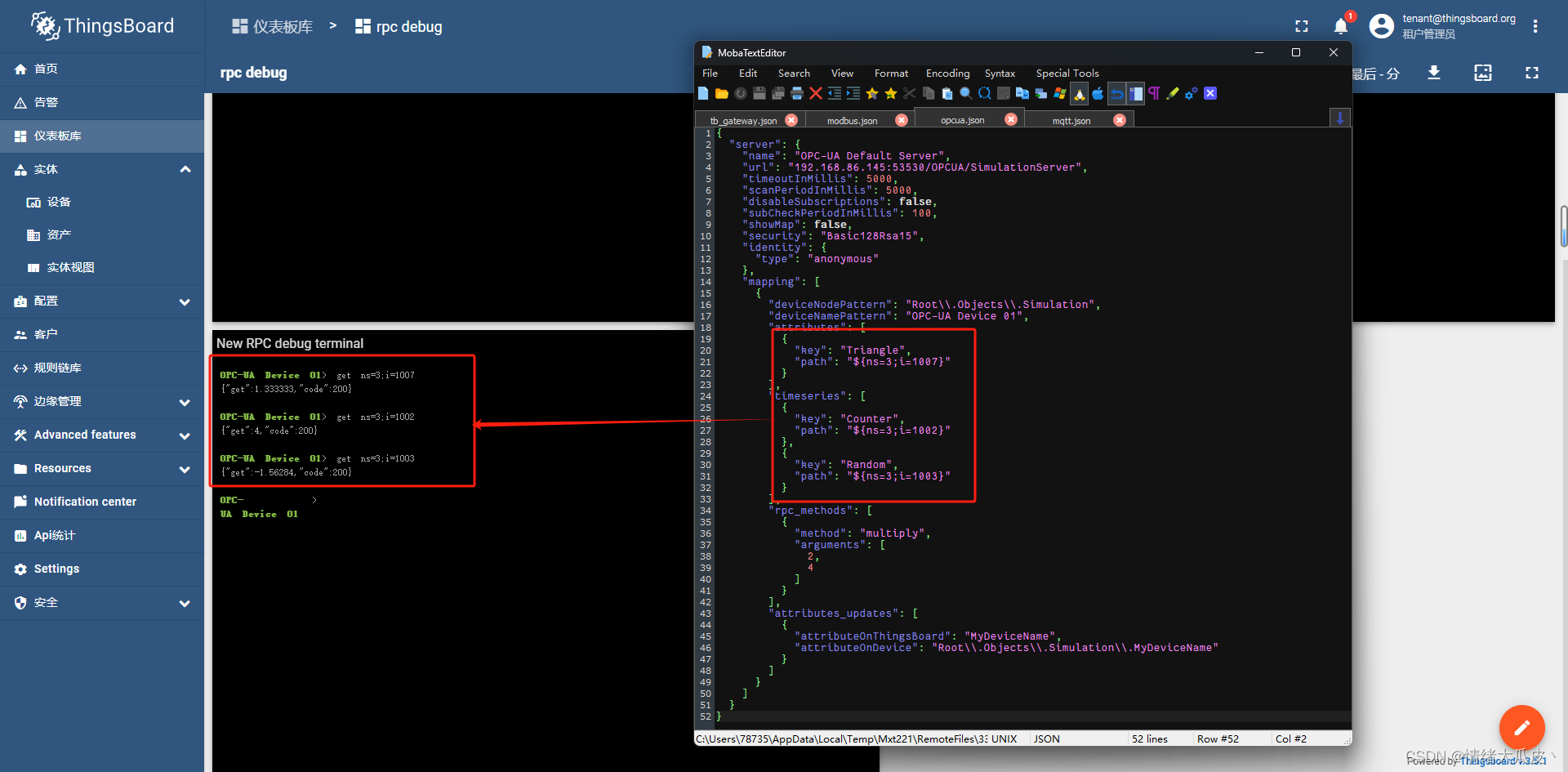Open File menu in MobaTextEditor
Image resolution: width=1568 pixels, height=772 pixels.
tap(710, 74)
